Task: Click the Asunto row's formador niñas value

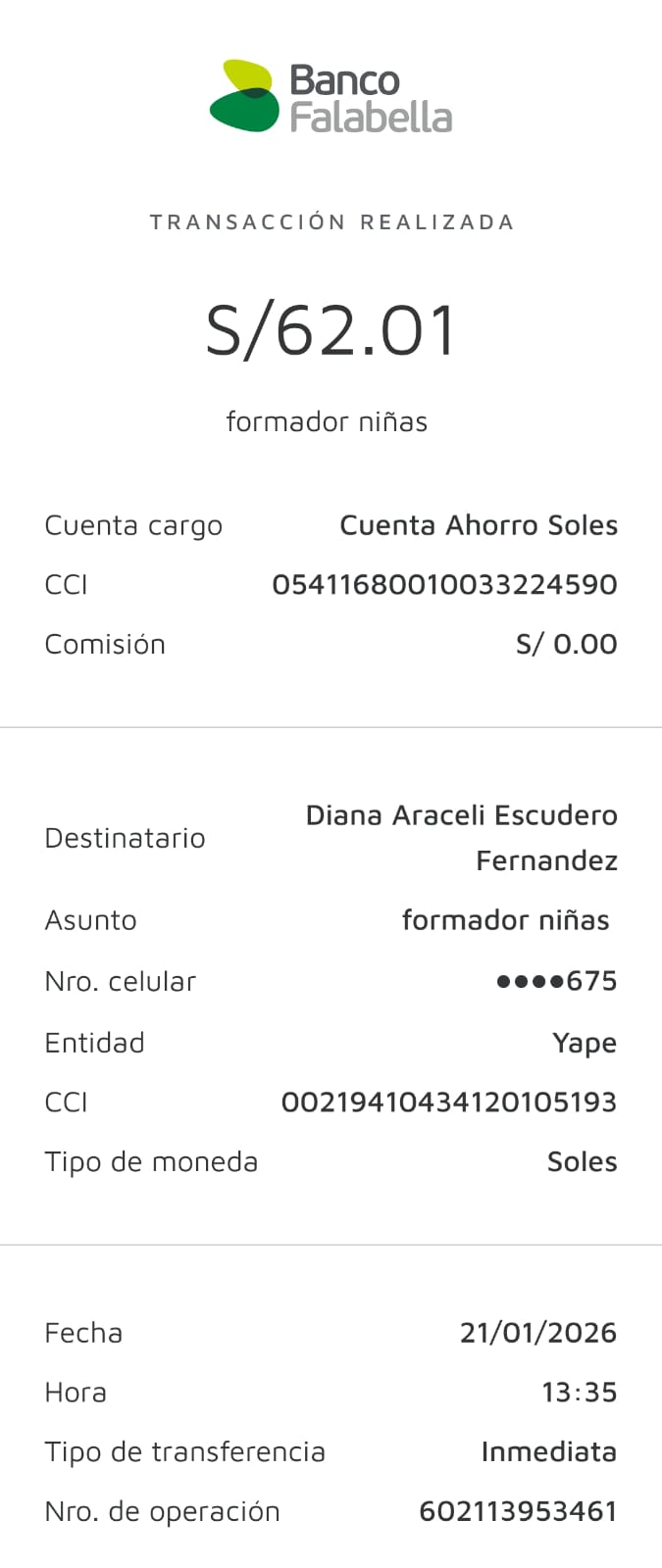Action: [505, 920]
